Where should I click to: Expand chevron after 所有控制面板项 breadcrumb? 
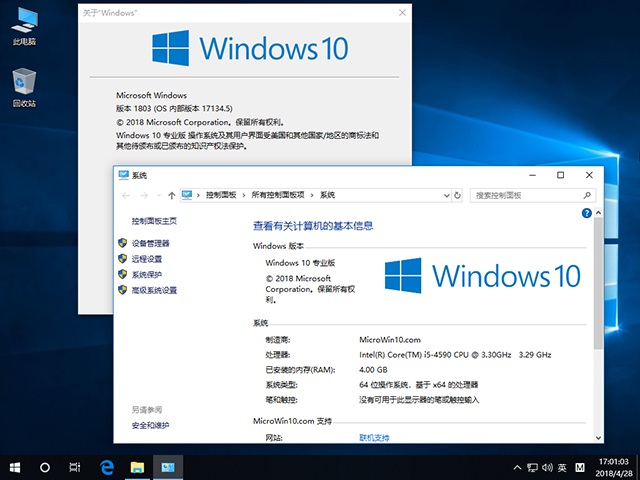pos(312,195)
